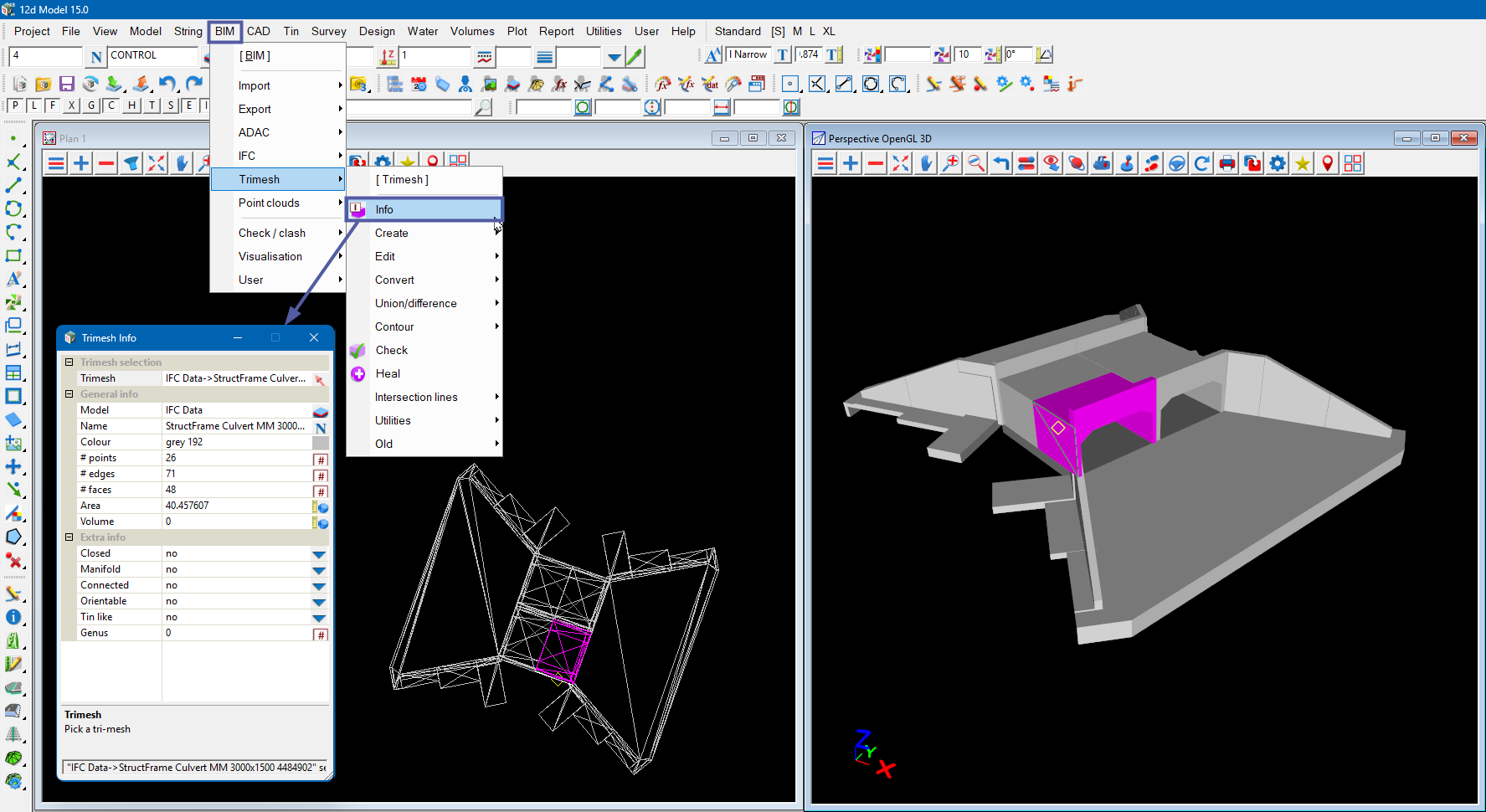Viewport: 1486px width, 812px height.
Task: Click the zoom in magnifier in Perspective toolbar
Action: (950, 163)
